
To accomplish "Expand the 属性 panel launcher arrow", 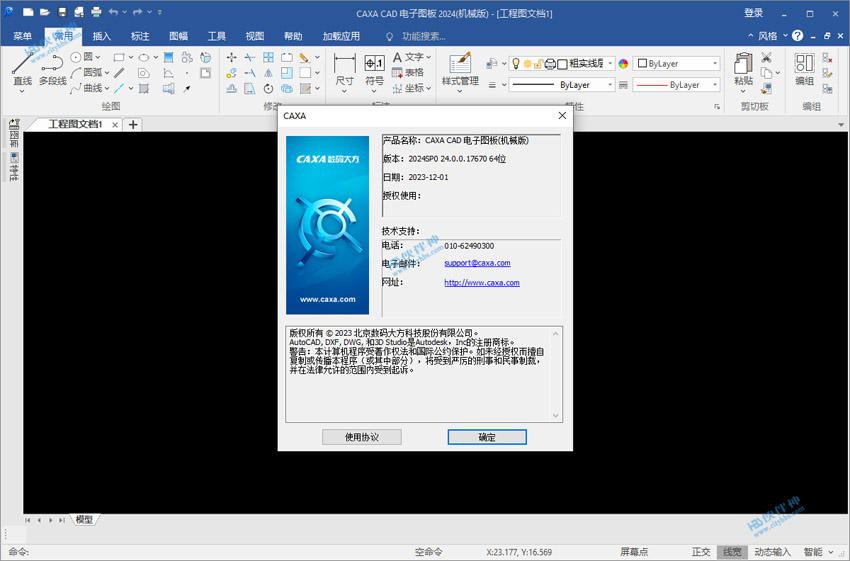I will pos(717,107).
